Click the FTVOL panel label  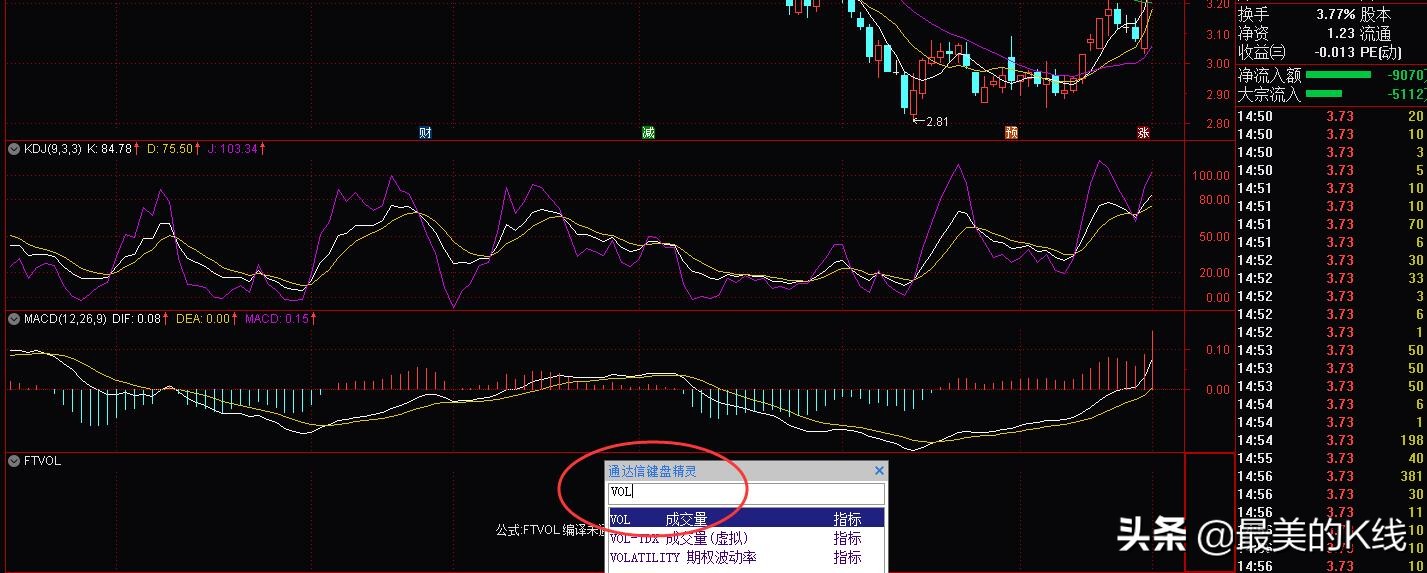pos(42,461)
